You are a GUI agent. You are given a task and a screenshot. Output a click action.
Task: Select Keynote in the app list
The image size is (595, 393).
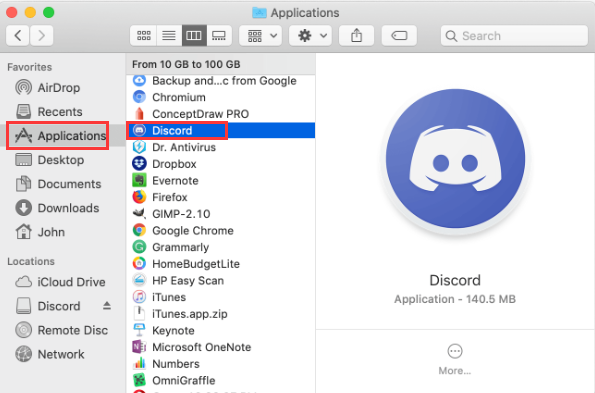(220, 331)
